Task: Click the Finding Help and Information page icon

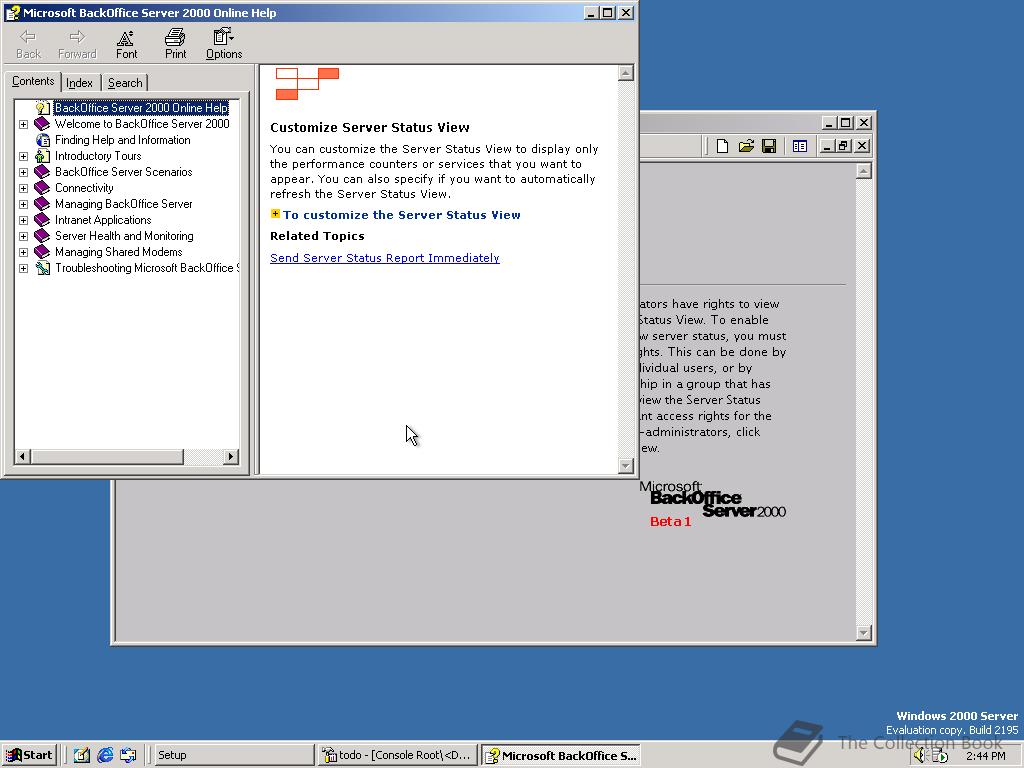Action: [42, 140]
